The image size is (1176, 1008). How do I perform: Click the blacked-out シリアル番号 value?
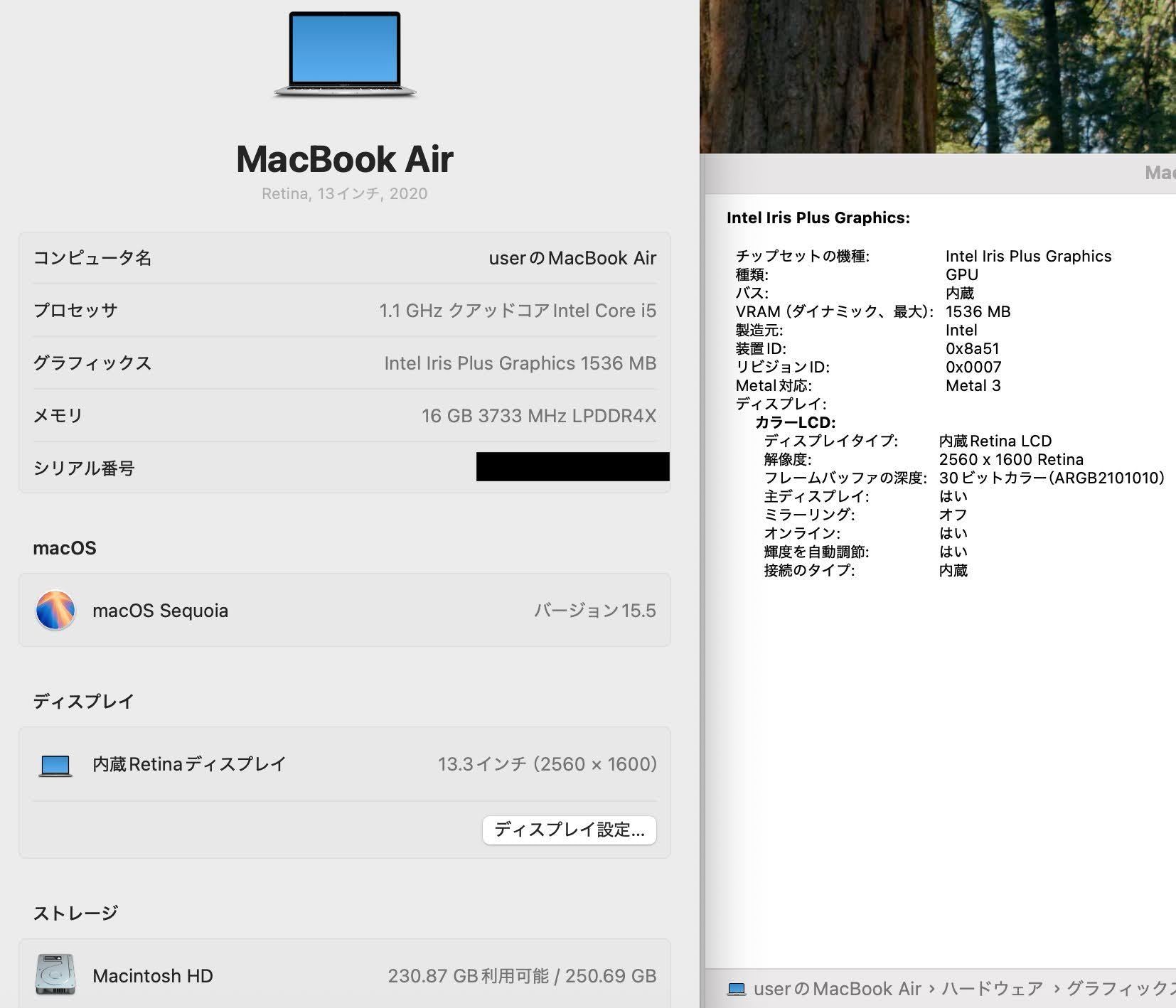572,467
